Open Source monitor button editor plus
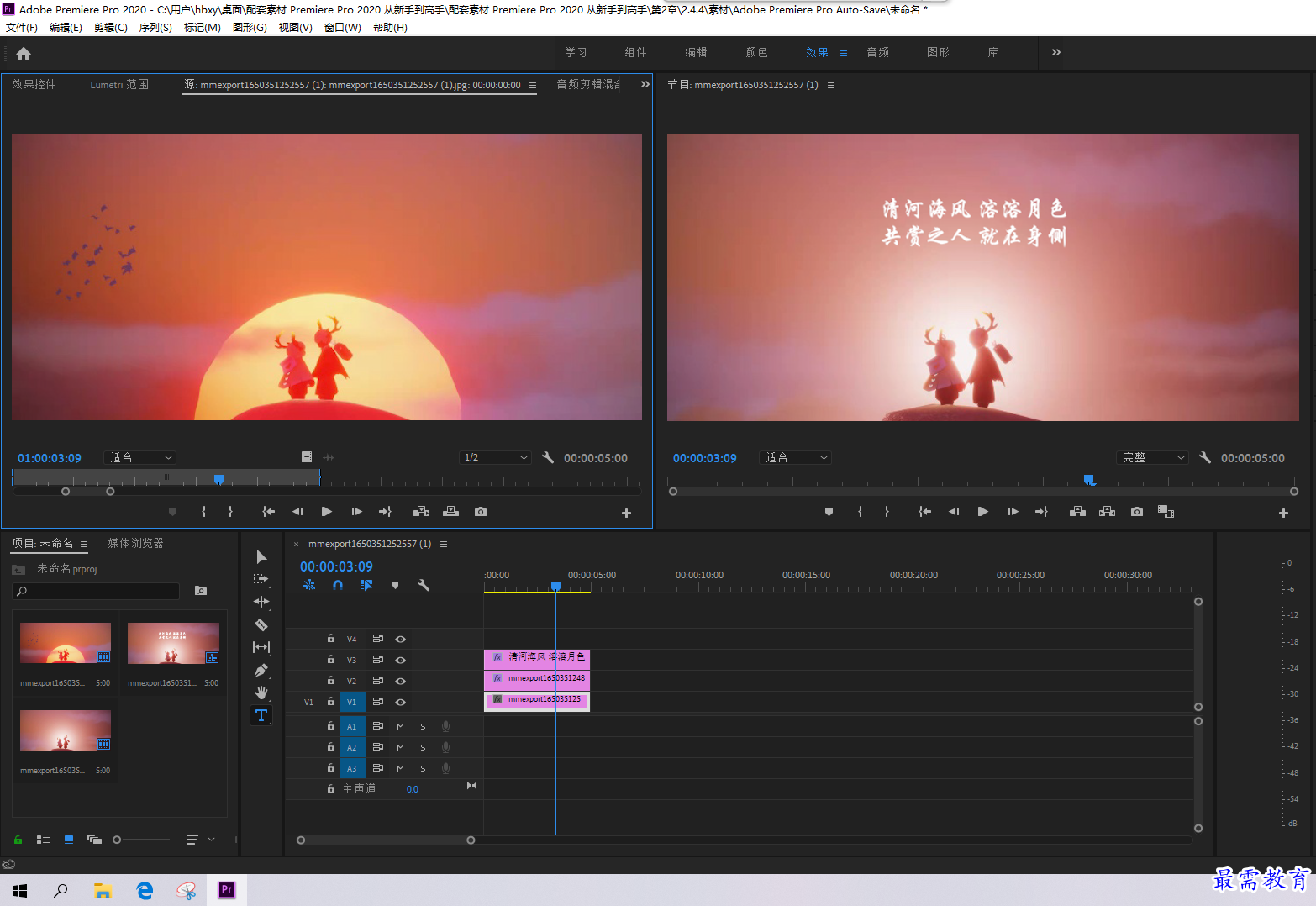The image size is (1316, 906). 626,513
